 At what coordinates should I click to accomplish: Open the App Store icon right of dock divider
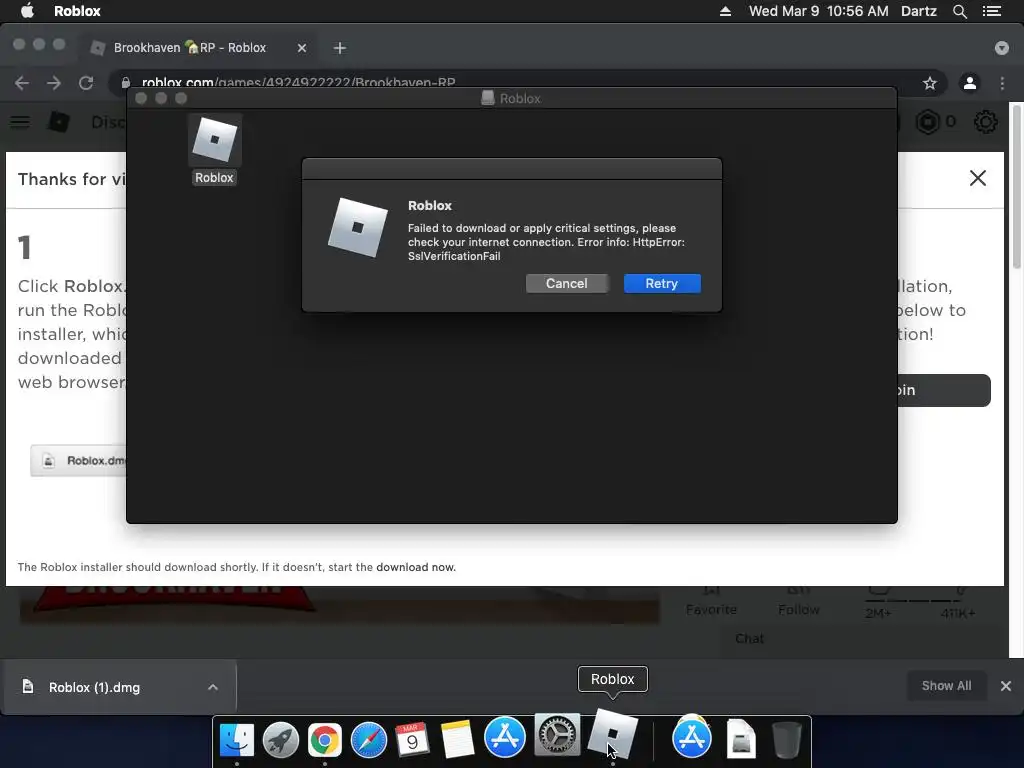pos(692,738)
